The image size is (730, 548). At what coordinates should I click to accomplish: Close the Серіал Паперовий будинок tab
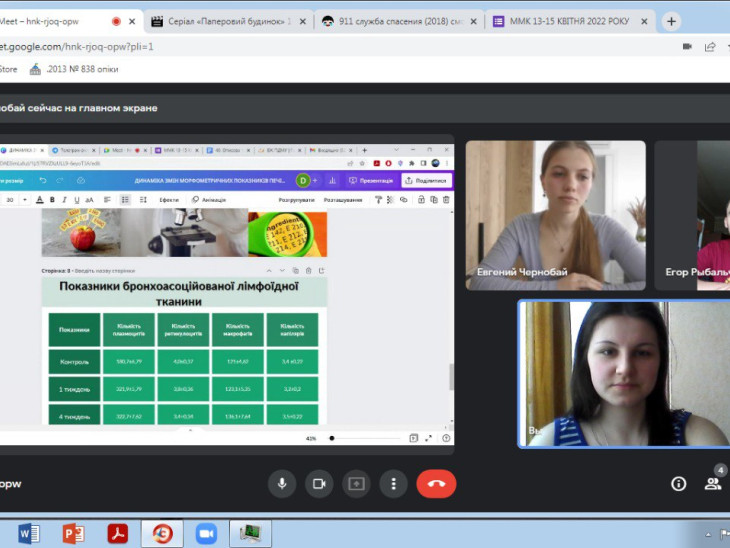(303, 21)
